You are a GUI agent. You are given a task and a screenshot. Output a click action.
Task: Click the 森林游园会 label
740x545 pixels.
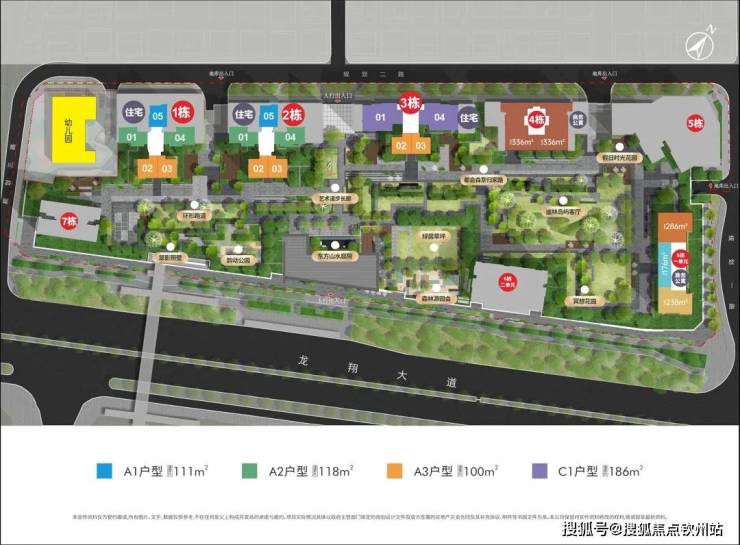(x=436, y=299)
